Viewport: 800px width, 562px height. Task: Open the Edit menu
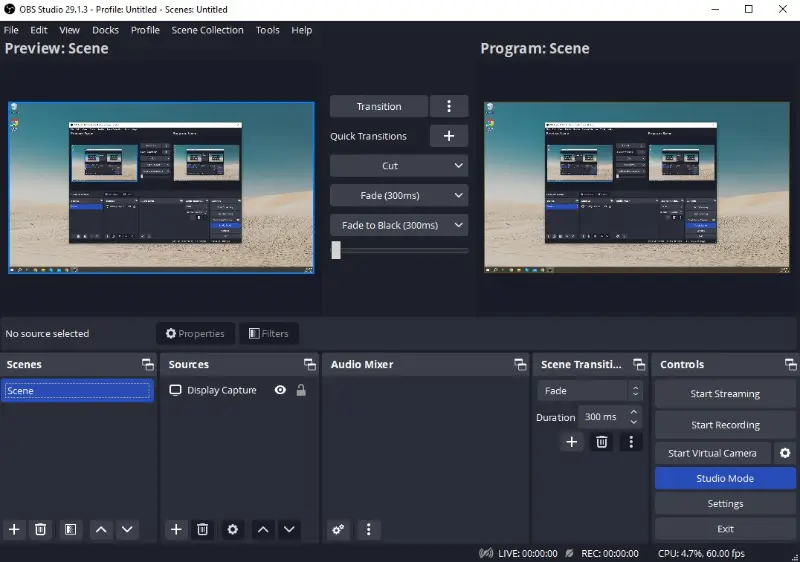(x=39, y=30)
